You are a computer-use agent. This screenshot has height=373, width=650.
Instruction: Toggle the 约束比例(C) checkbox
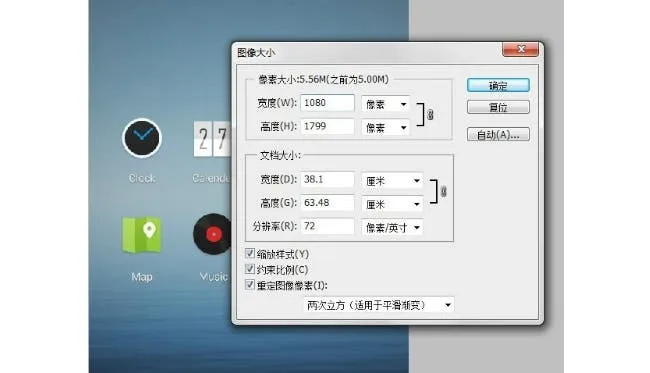pyautogui.click(x=250, y=269)
